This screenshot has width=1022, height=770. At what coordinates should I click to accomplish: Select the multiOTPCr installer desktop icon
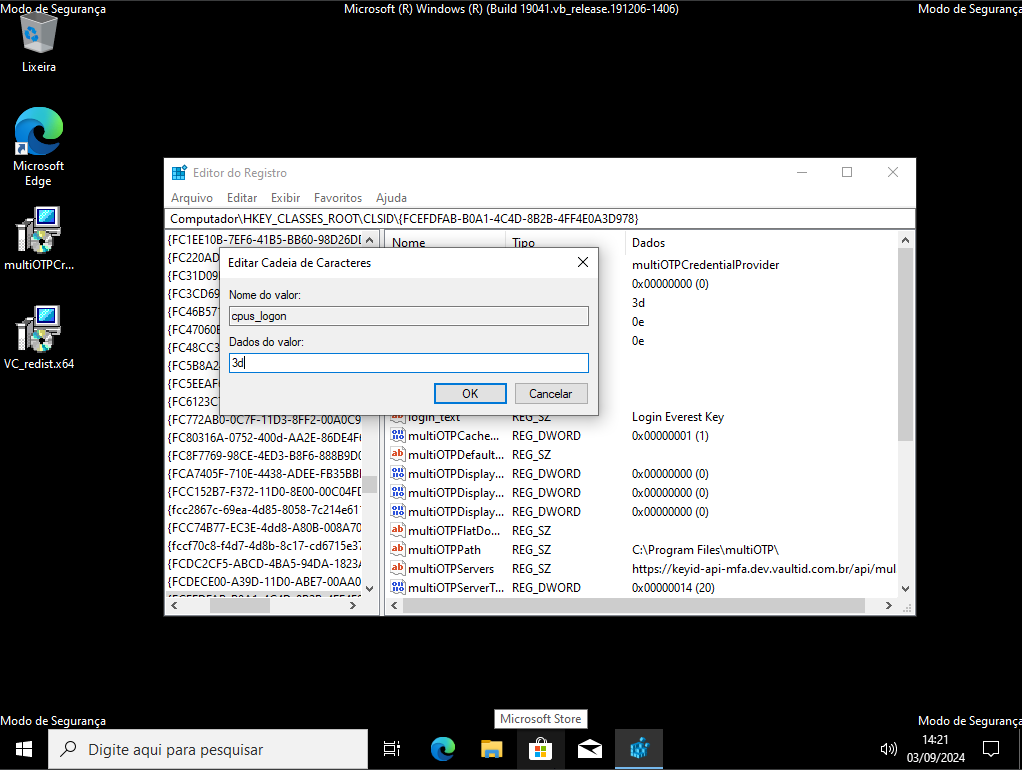(x=39, y=238)
